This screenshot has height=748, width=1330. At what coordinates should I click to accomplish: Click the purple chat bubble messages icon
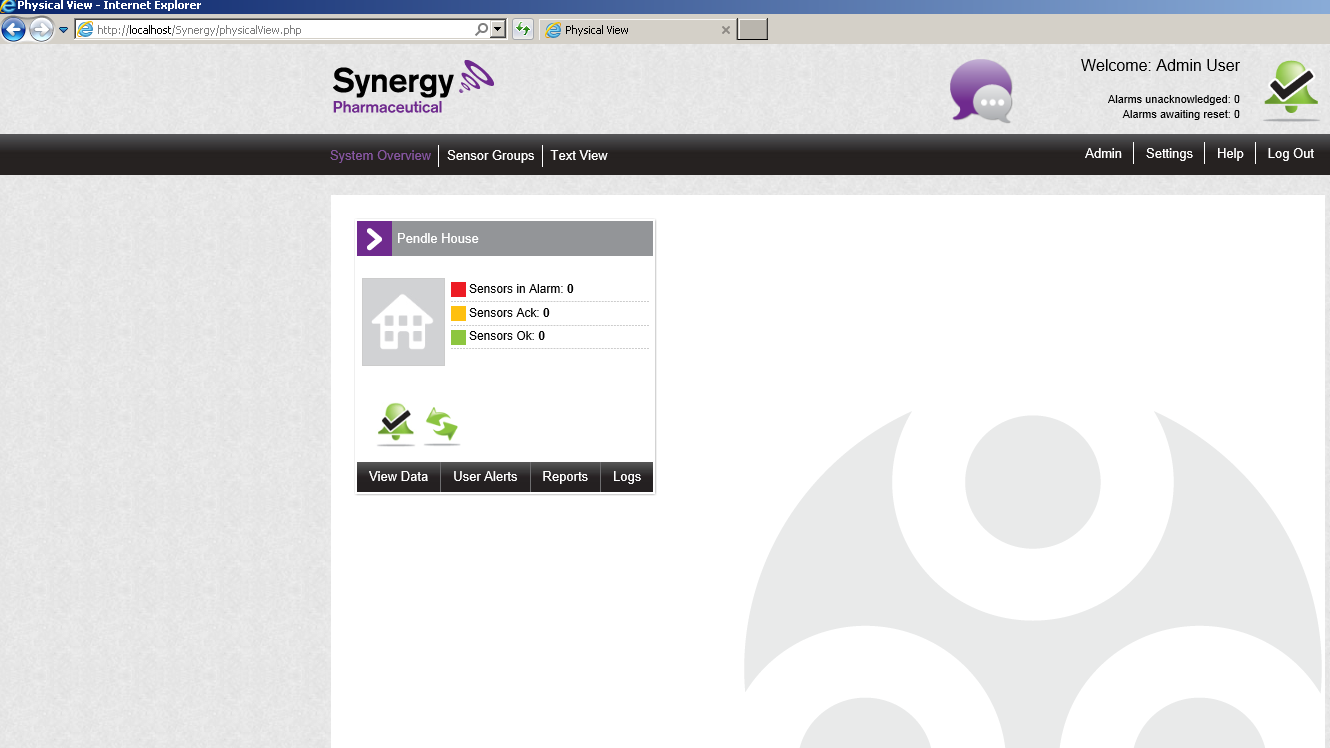tap(981, 91)
